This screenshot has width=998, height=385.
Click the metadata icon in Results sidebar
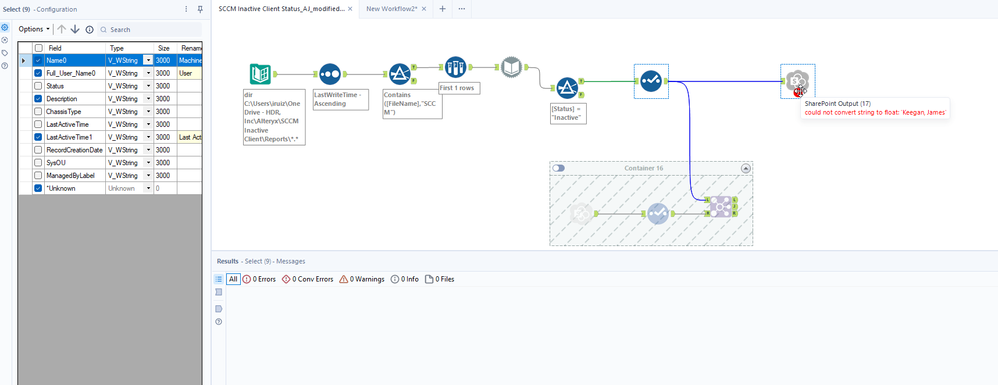pos(218,309)
